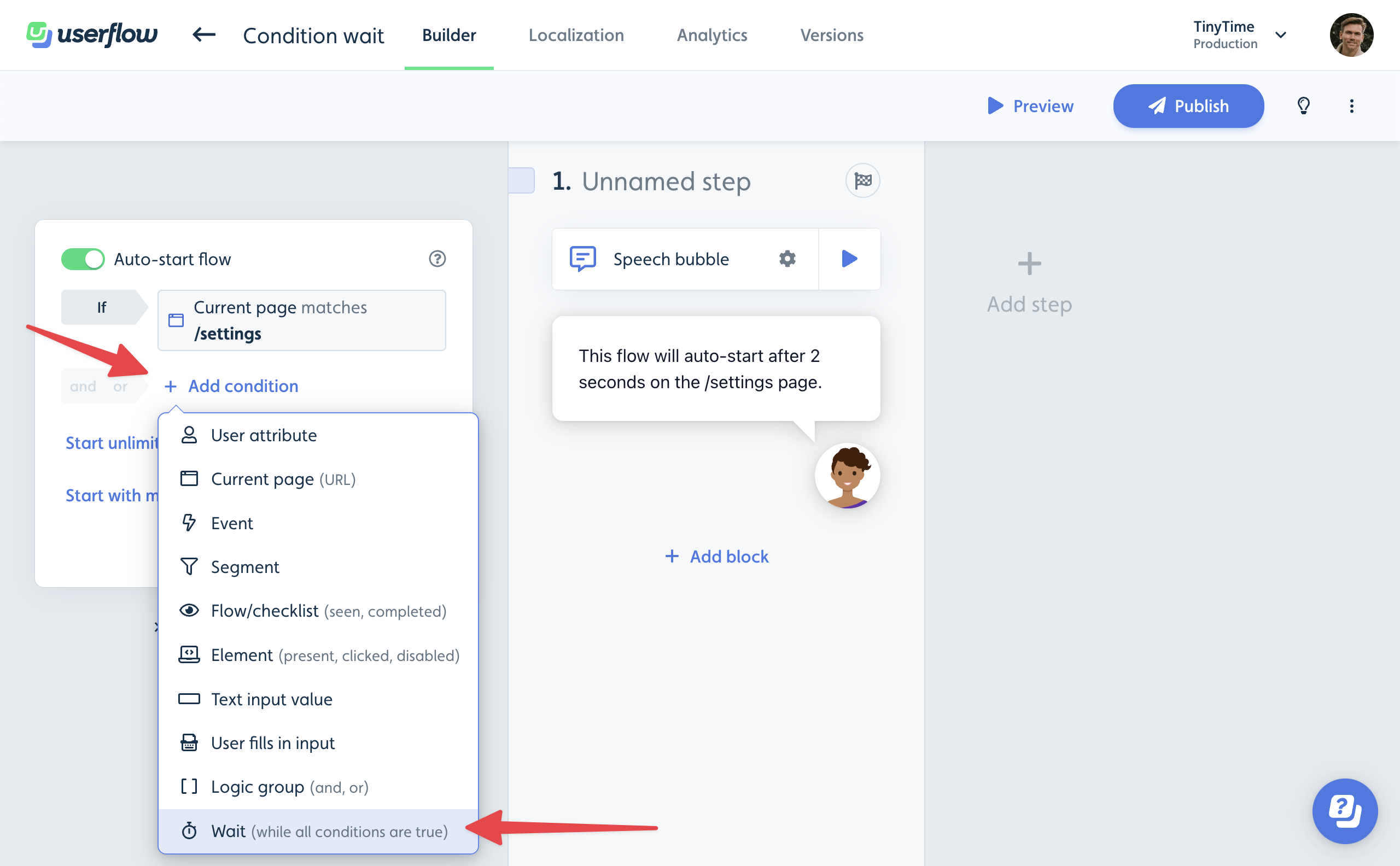Select the 'or' operator

click(120, 387)
